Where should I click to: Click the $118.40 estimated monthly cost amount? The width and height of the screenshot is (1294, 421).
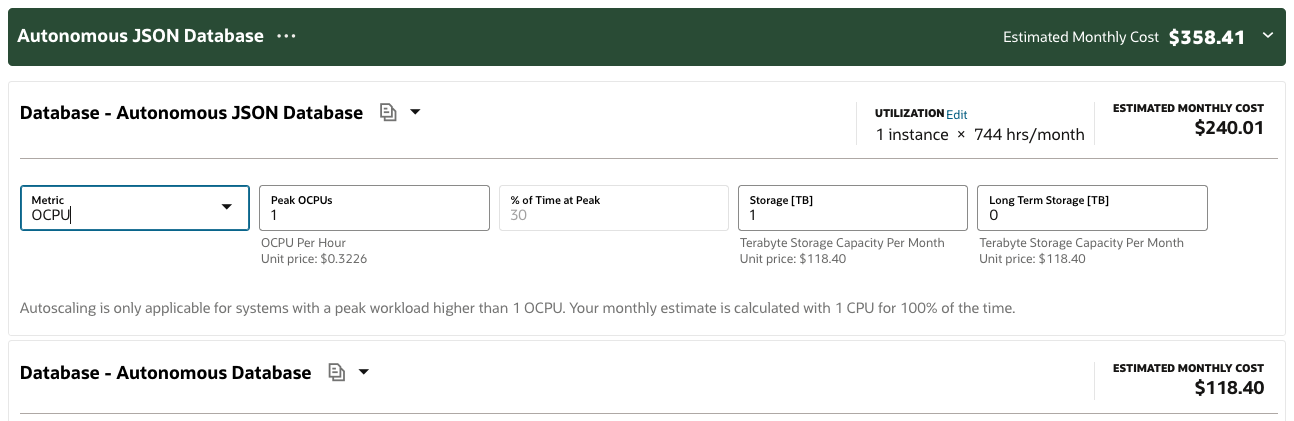[1229, 388]
